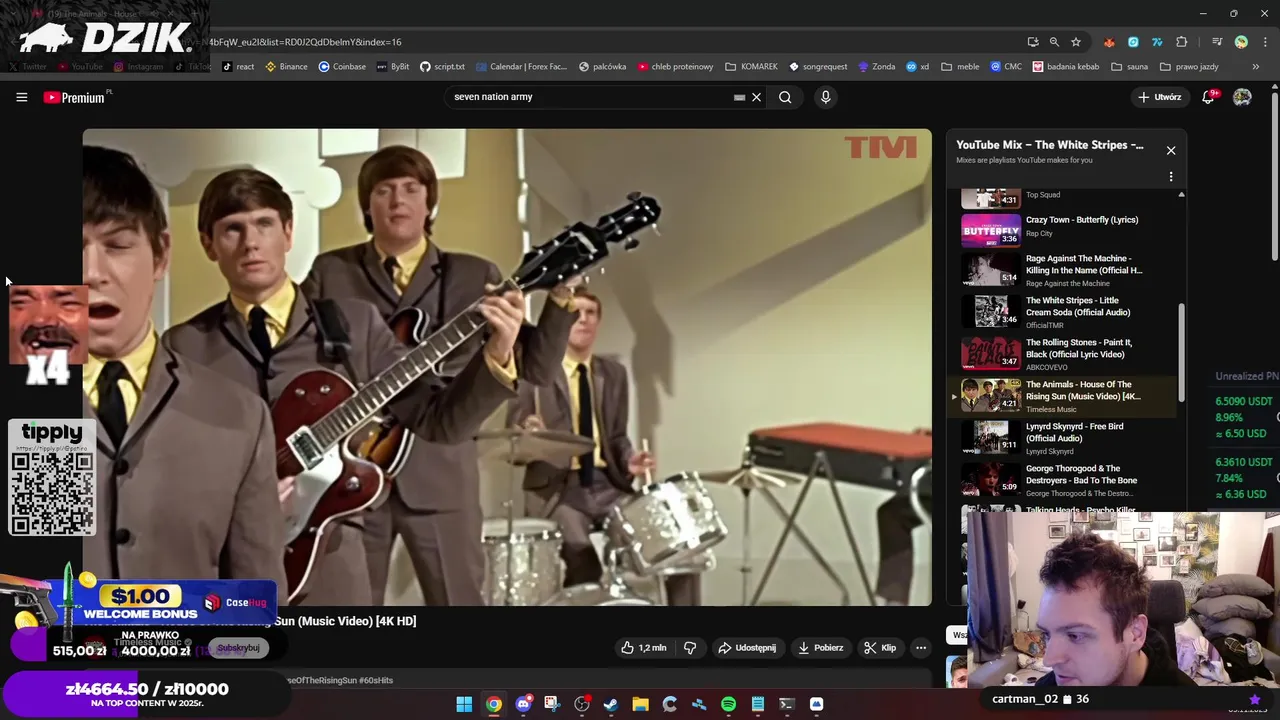The image size is (1280, 720).
Task: Play George Thorogood - Bad To The Bone
Action: [x=1060, y=480]
